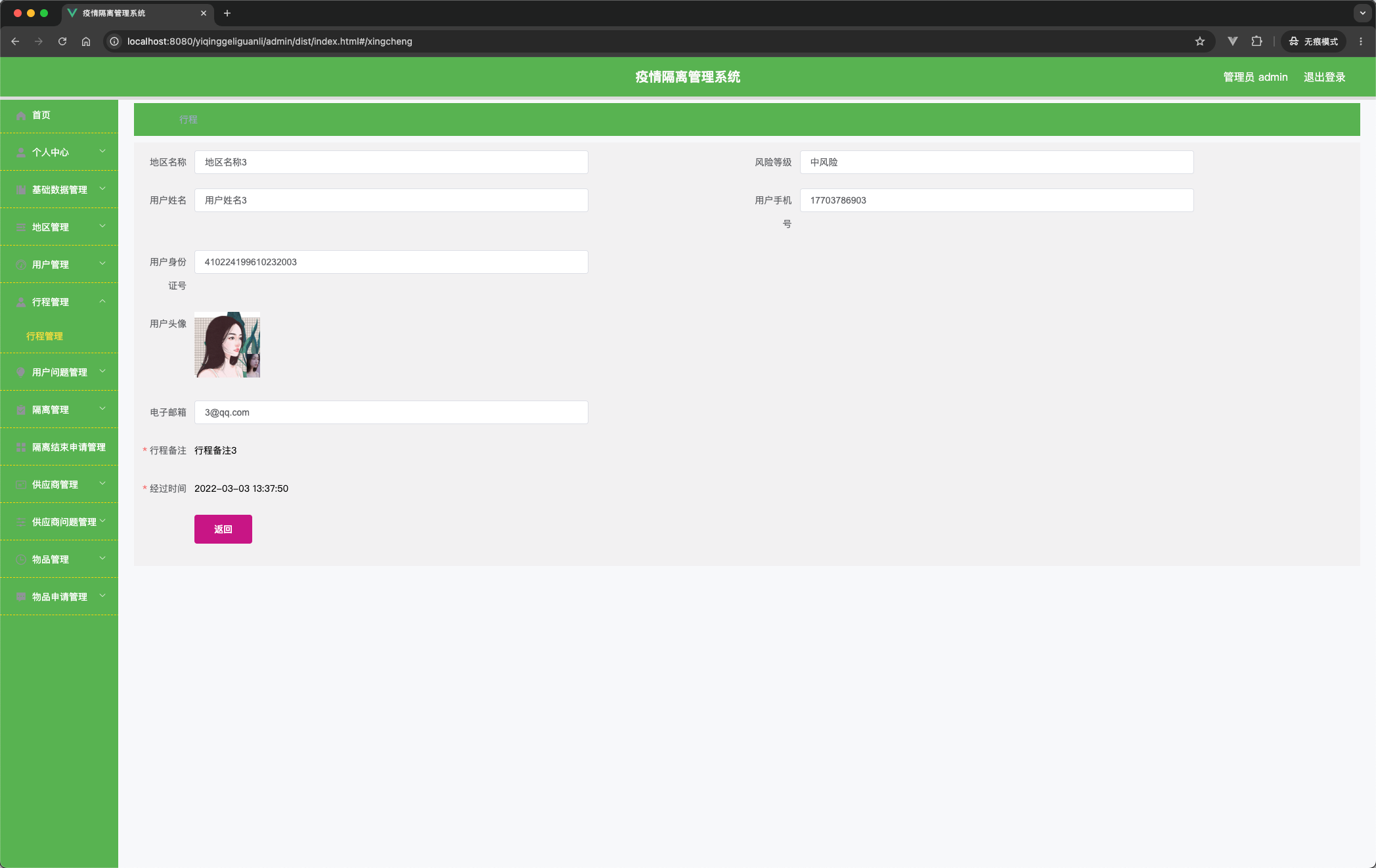Screen dimensions: 1376x868
Task: Open the 供应商问题管理 menu
Action: (x=59, y=523)
